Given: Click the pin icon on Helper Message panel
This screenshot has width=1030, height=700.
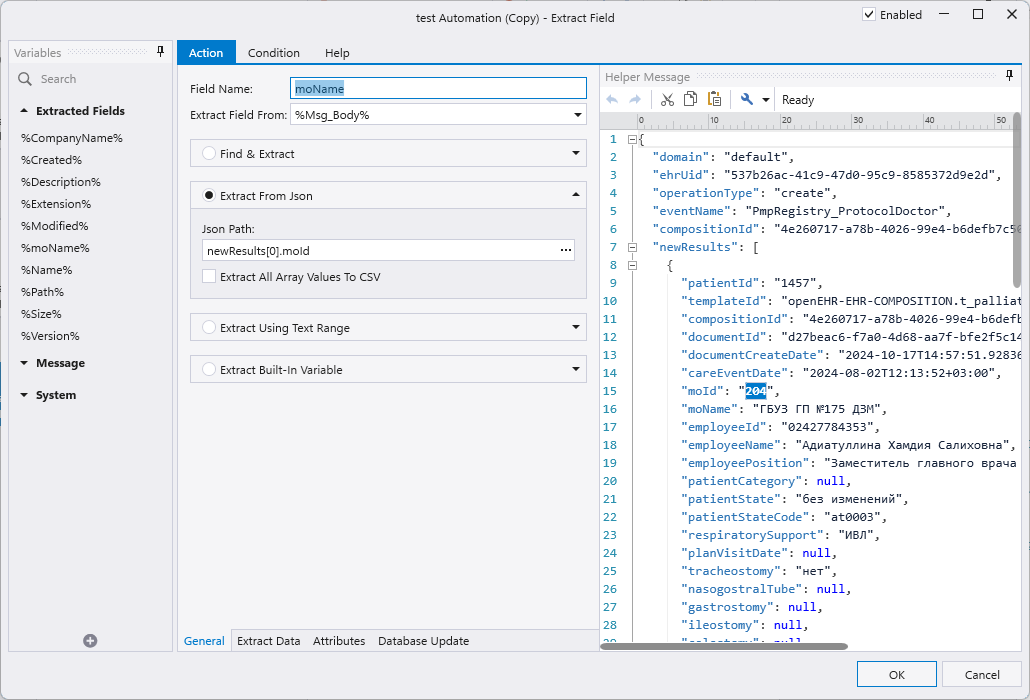Looking at the screenshot, I should pos(1009,76).
